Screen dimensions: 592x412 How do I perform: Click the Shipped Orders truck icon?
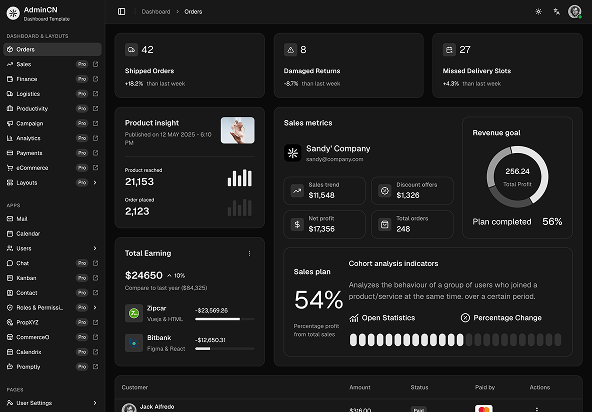coord(131,49)
